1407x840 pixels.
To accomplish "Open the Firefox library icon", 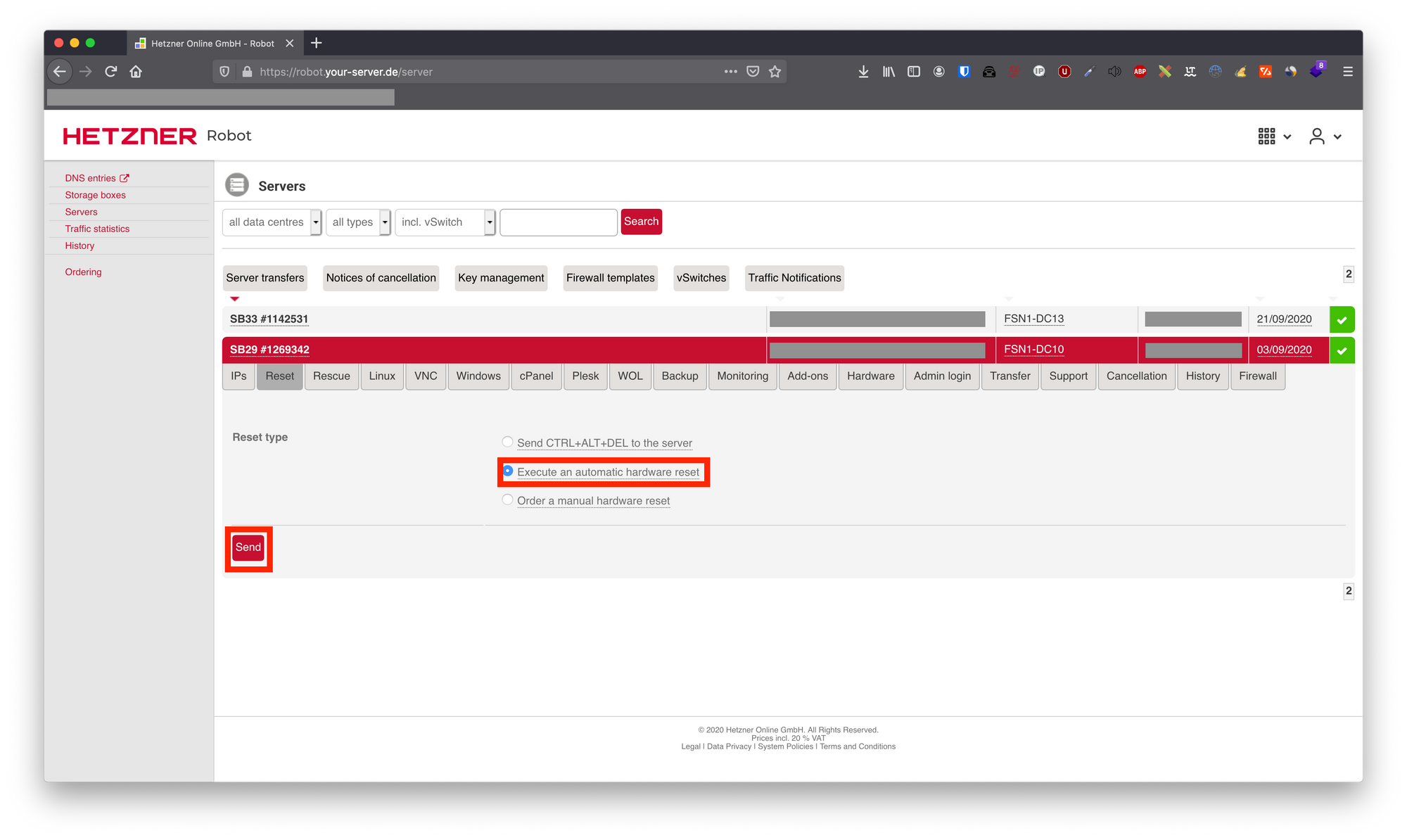I will pos(889,72).
